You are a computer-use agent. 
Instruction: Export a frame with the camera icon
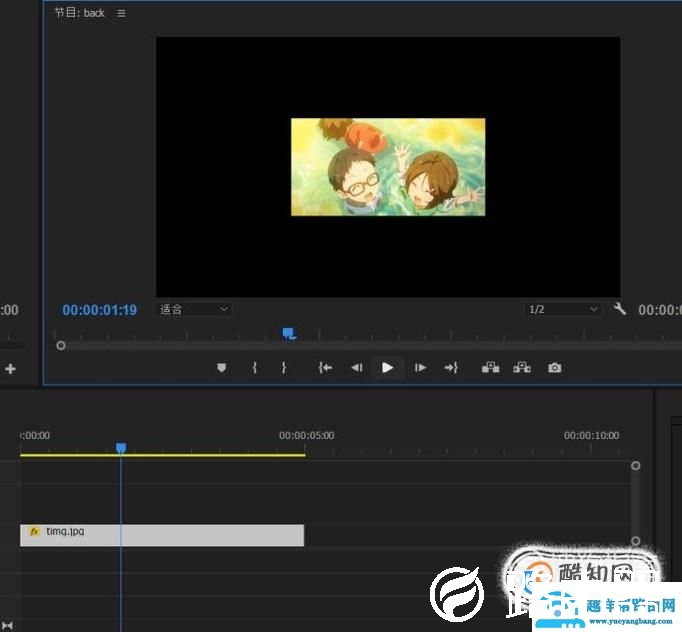tap(555, 368)
